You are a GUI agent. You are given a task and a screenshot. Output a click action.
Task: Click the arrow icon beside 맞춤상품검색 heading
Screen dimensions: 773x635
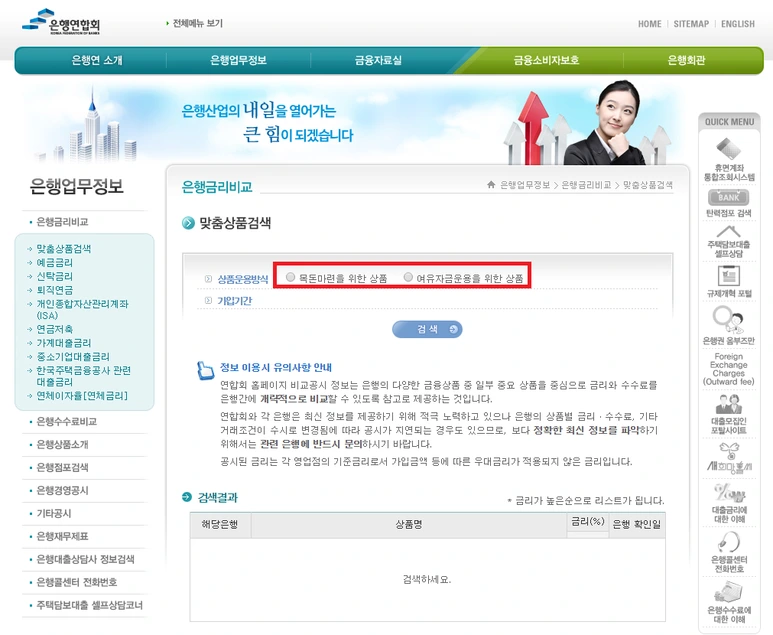[x=188, y=223]
